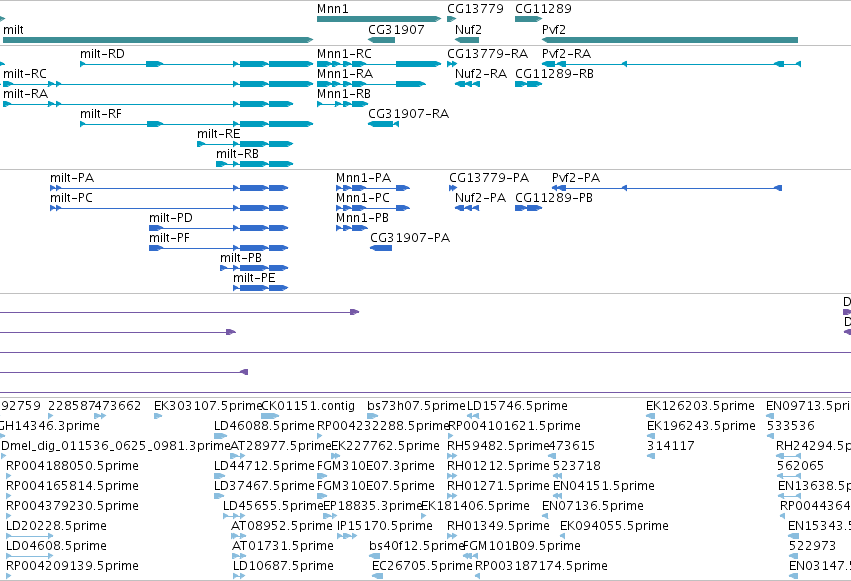Screen dimensions: 851x581
Task: Click the milt-PE protein feature
Action: pyautogui.click(x=261, y=288)
